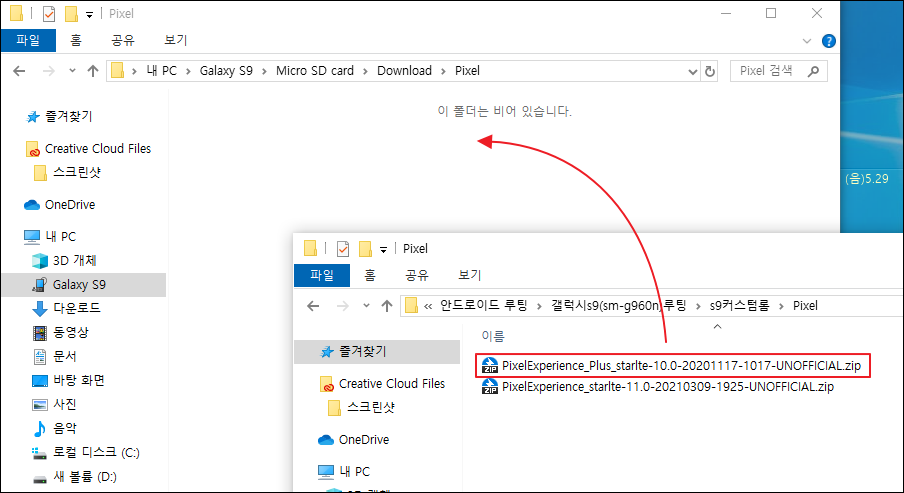This screenshot has width=904, height=493.
Task: Open 동영상 folder in the sidebar
Action: pyautogui.click(x=71, y=333)
